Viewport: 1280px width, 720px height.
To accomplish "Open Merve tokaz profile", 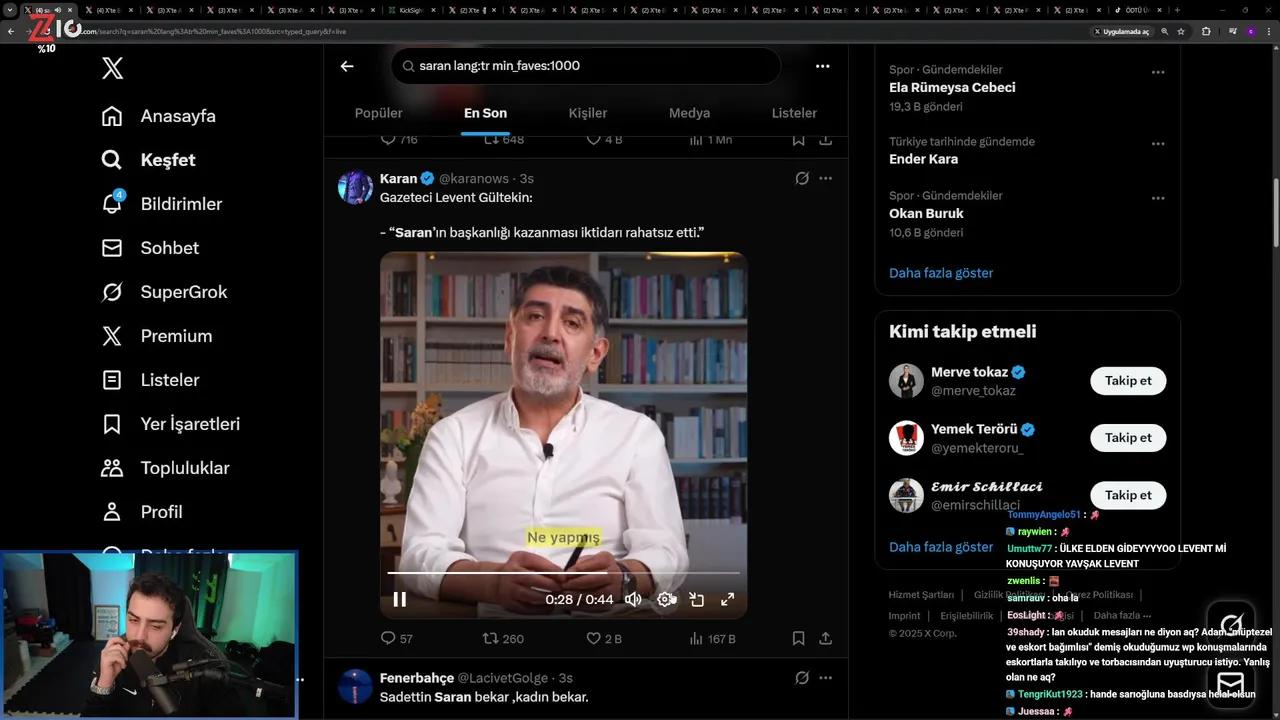I will (x=969, y=372).
